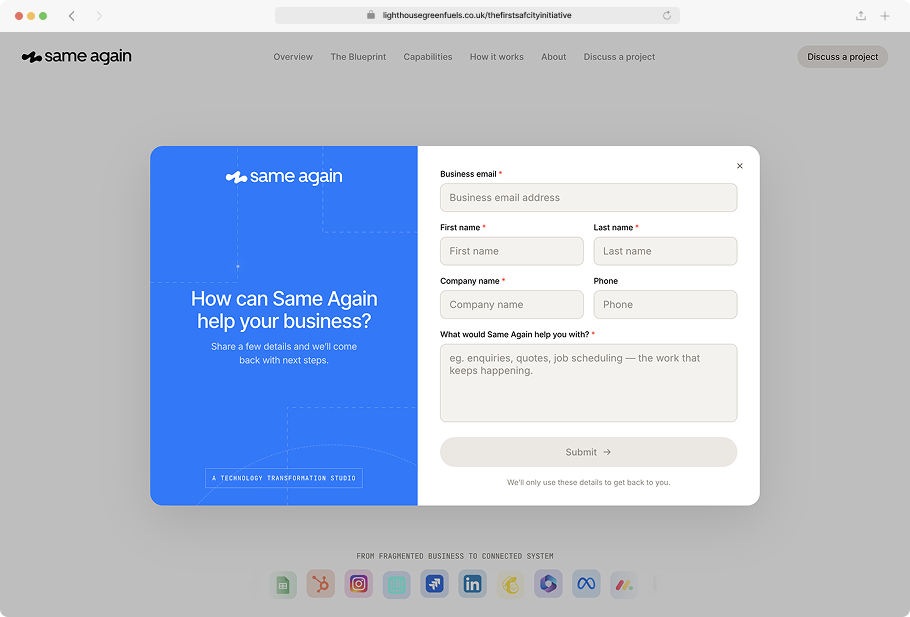Click 'From fragmented business to connected system' text
This screenshot has height=617, width=910.
[455, 556]
